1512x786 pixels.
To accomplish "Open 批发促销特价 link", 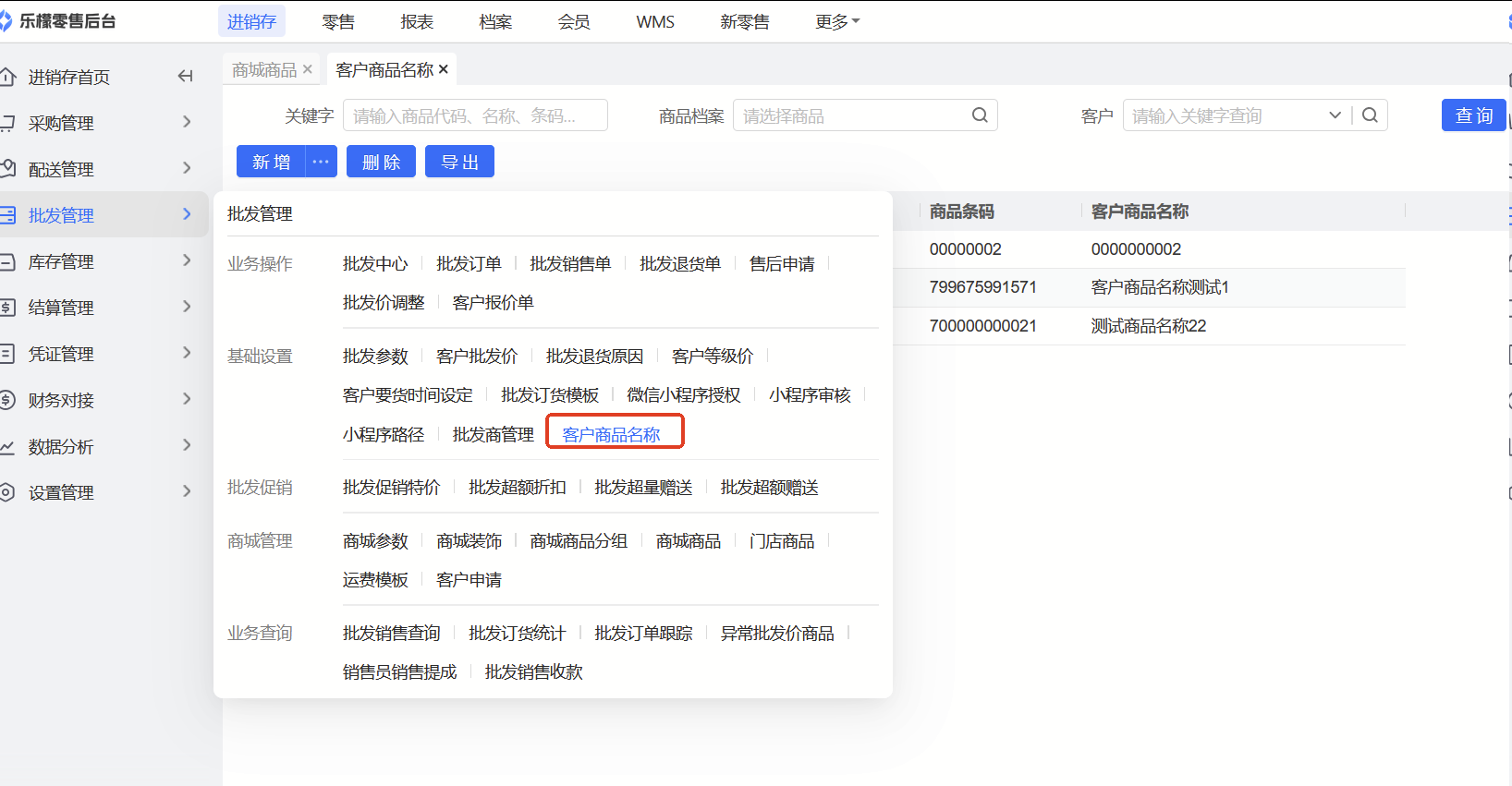I will 392,488.
